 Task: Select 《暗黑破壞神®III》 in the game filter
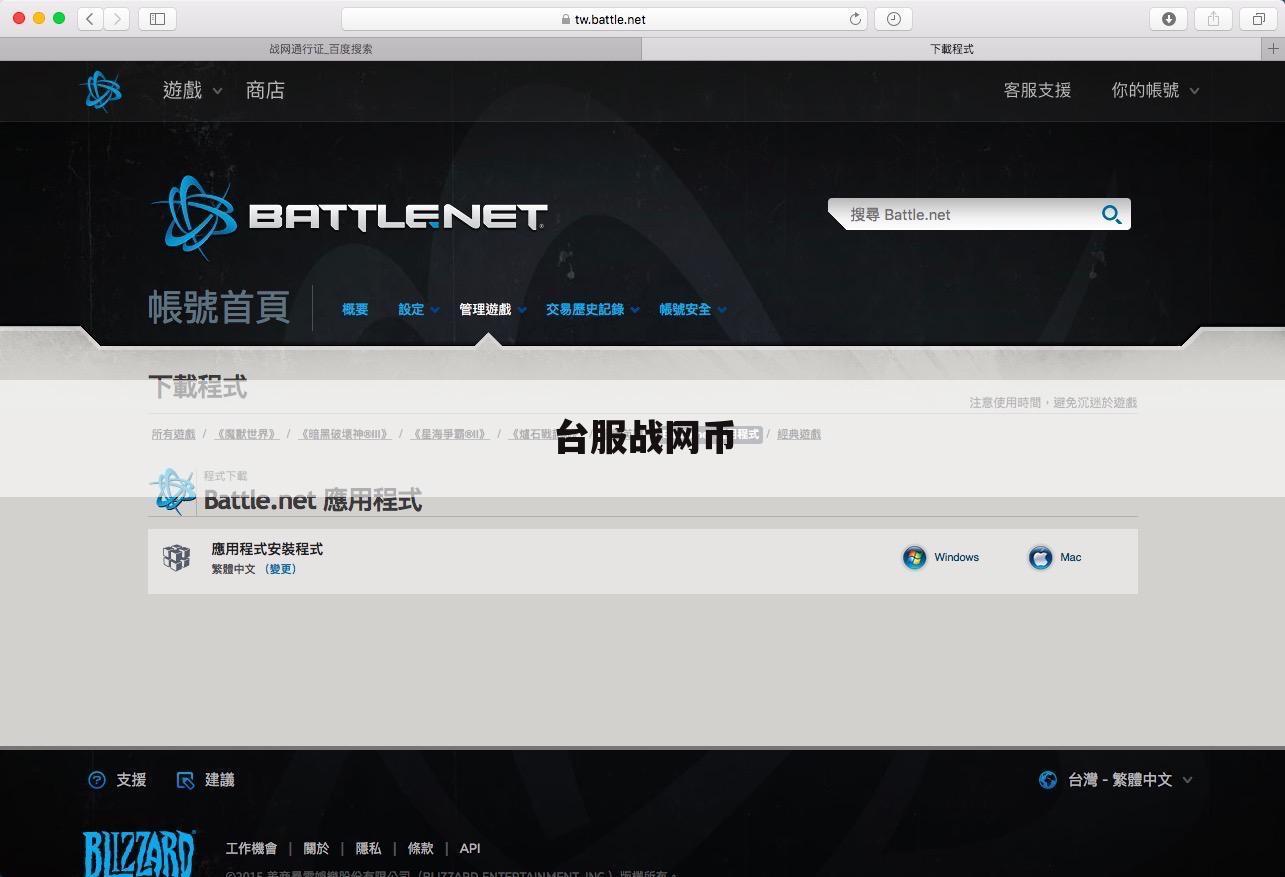[x=344, y=434]
